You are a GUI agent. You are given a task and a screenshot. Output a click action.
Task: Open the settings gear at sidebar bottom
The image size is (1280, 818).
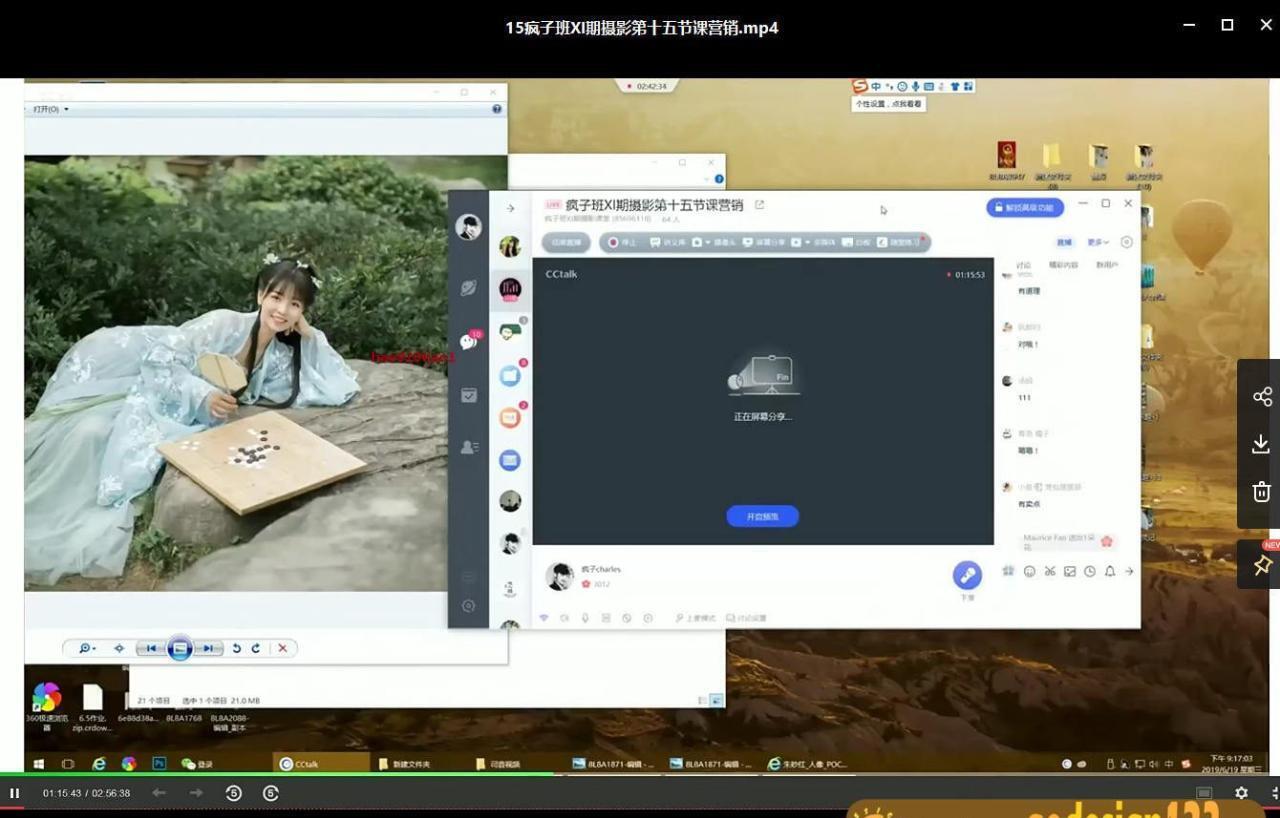point(467,605)
